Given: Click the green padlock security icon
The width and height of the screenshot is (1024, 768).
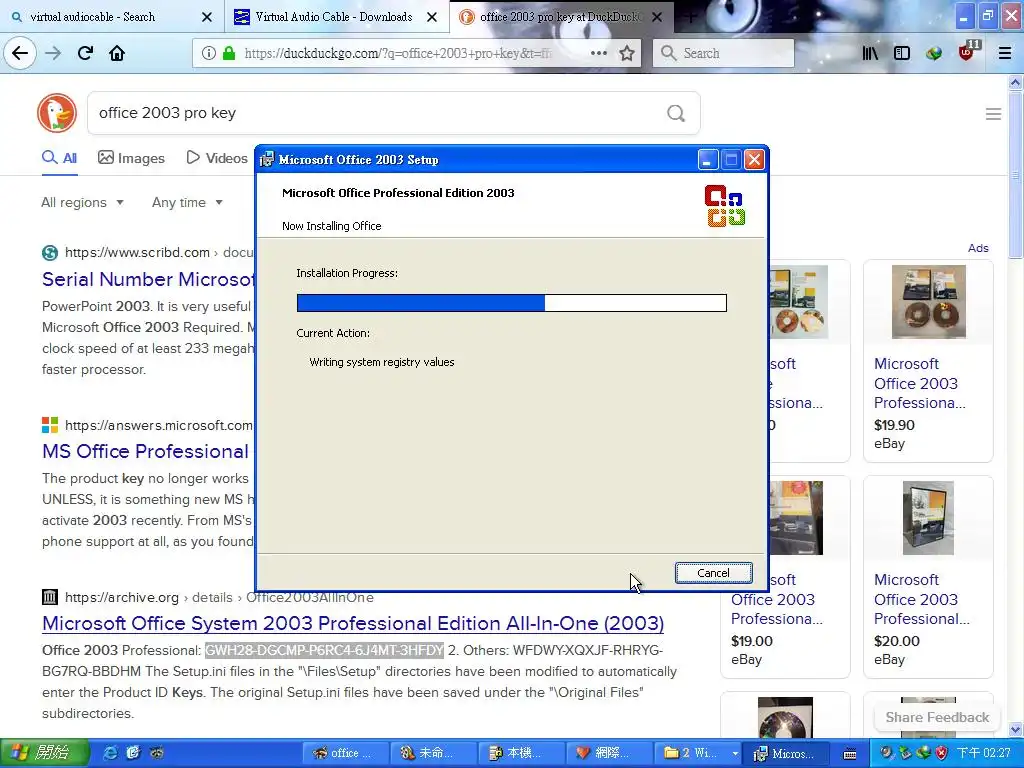Looking at the screenshot, I should click(x=229, y=53).
